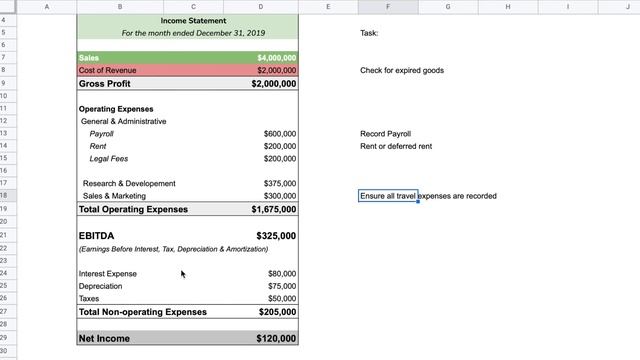
Task: Select the $4,000,000 sales value
Action: pyautogui.click(x=276, y=58)
